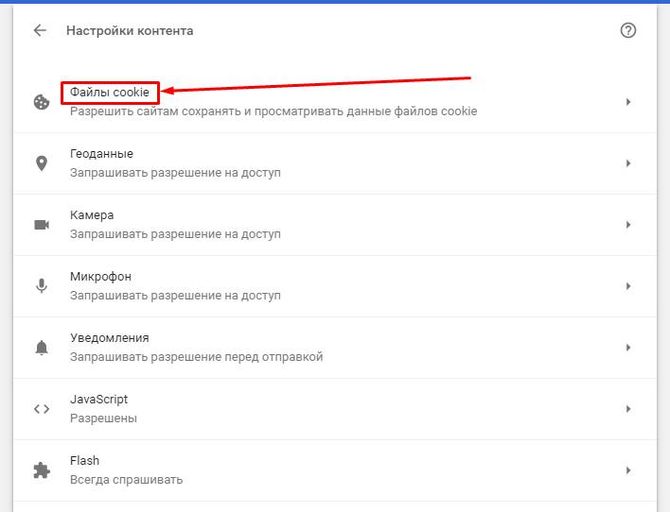Expand the Камера row arrow
The image size is (670, 512).
pyautogui.click(x=628, y=225)
